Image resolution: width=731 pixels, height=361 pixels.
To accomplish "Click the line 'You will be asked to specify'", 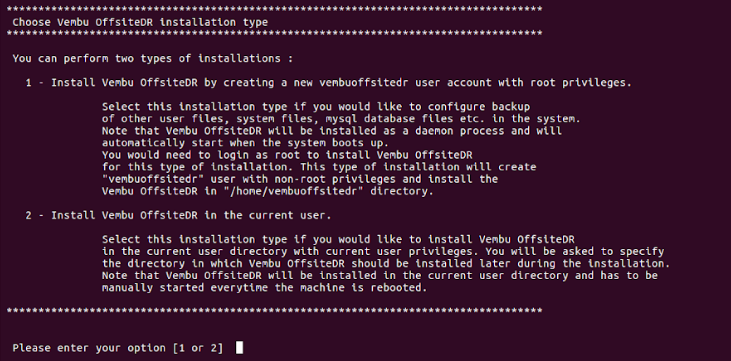I will pyautogui.click(x=383, y=251).
